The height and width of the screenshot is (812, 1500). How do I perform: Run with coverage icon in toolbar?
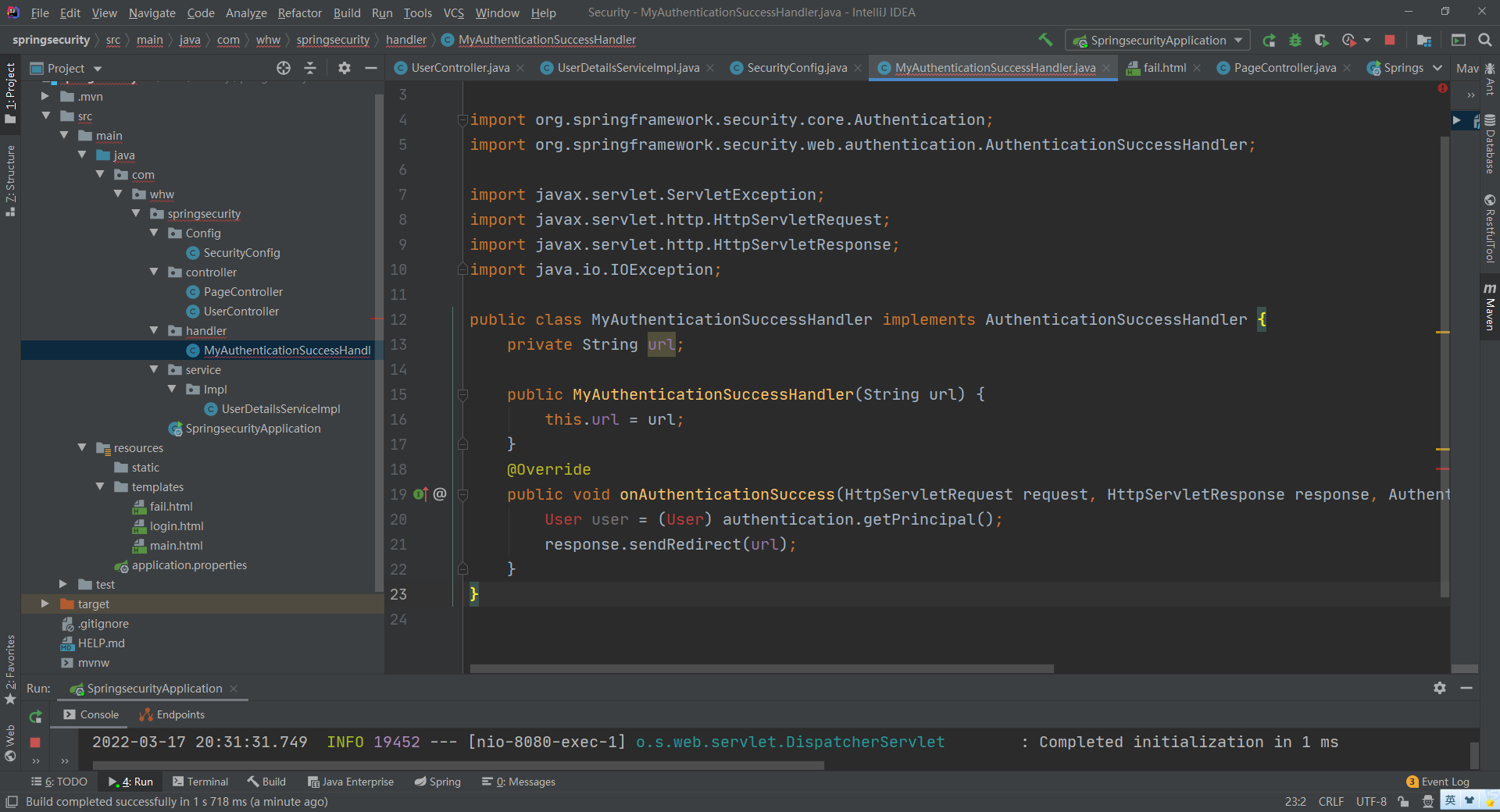[1321, 40]
